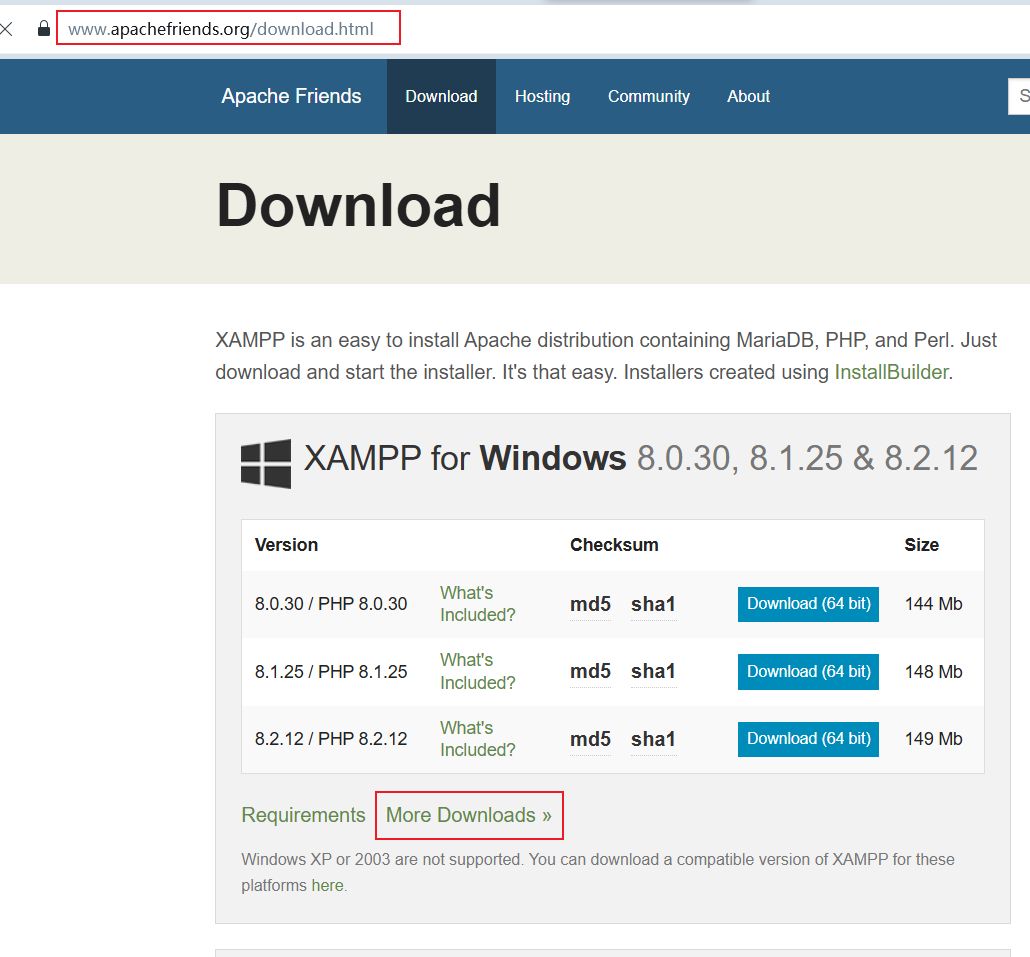
Task: Expand More Downloads link
Action: pos(468,815)
